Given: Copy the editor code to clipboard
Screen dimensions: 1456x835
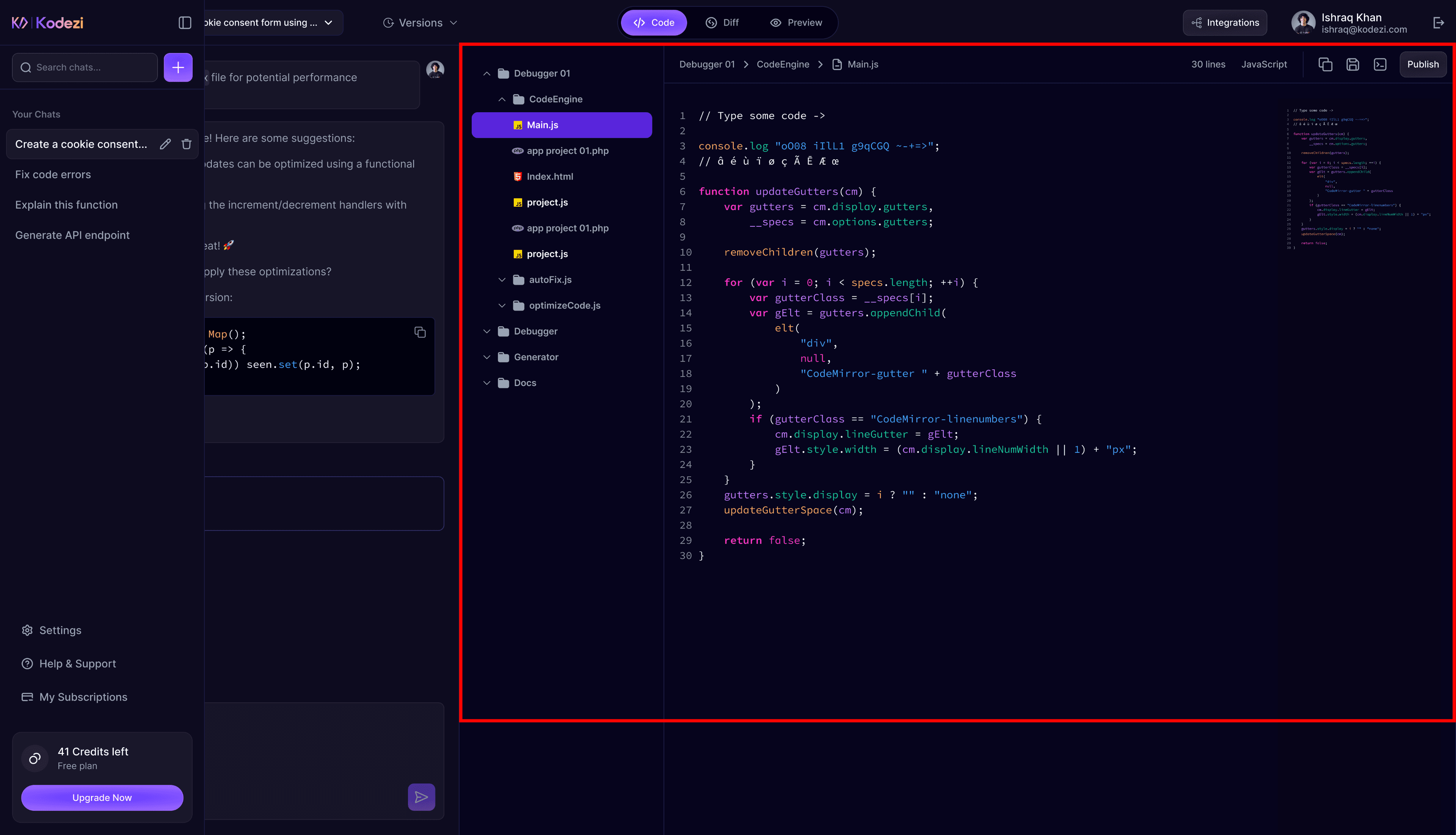Looking at the screenshot, I should pyautogui.click(x=1325, y=64).
